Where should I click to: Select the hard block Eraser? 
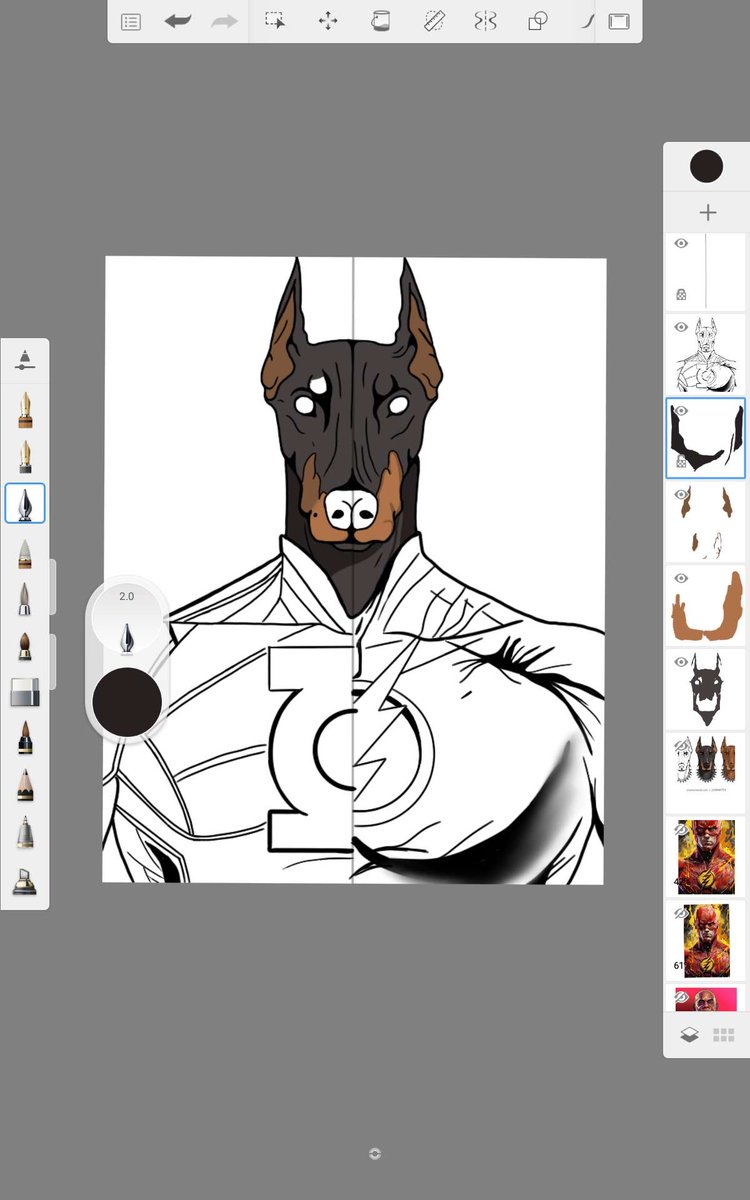point(25,692)
